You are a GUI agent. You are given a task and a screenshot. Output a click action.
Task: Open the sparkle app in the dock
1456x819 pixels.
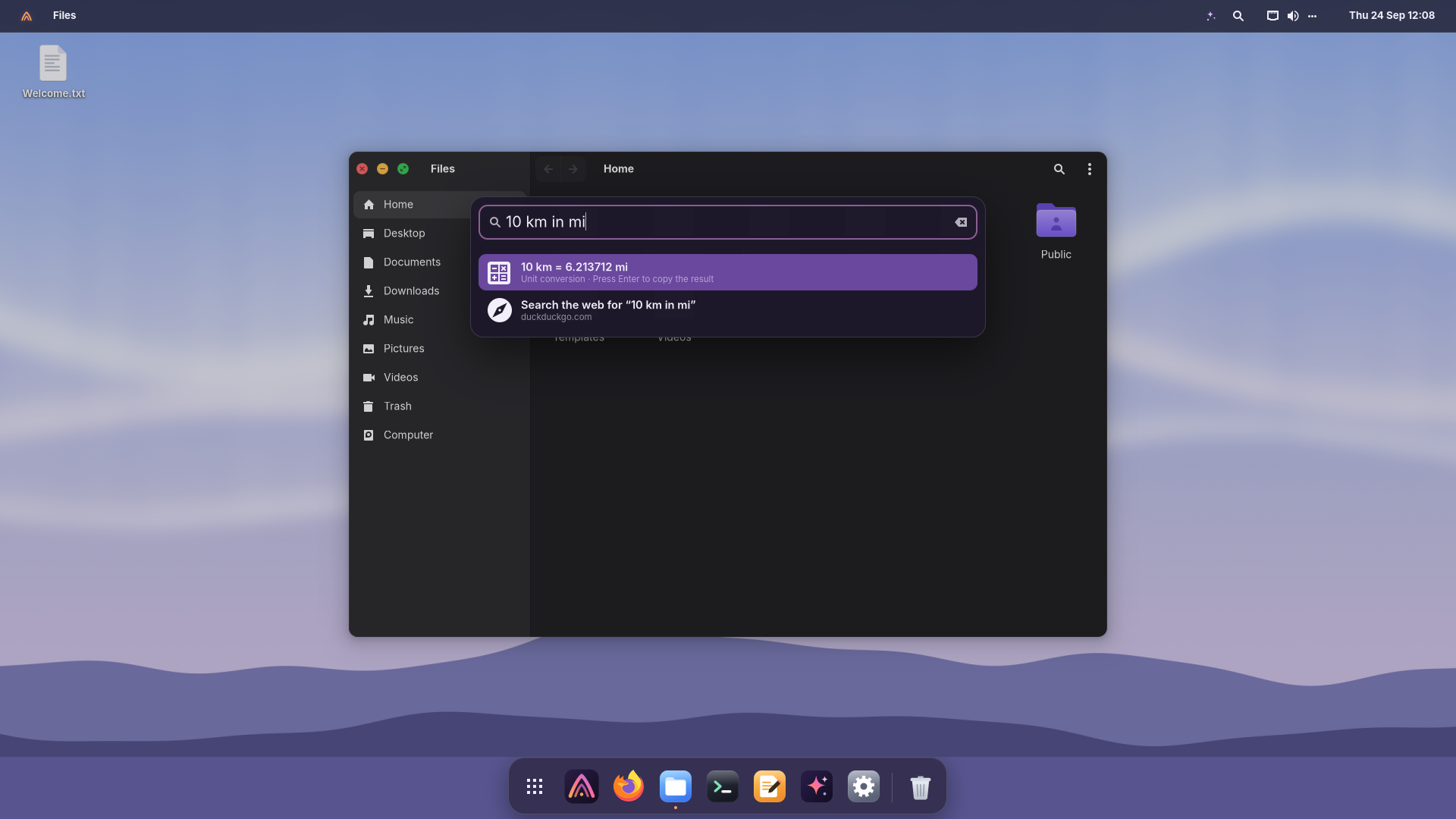click(x=817, y=786)
